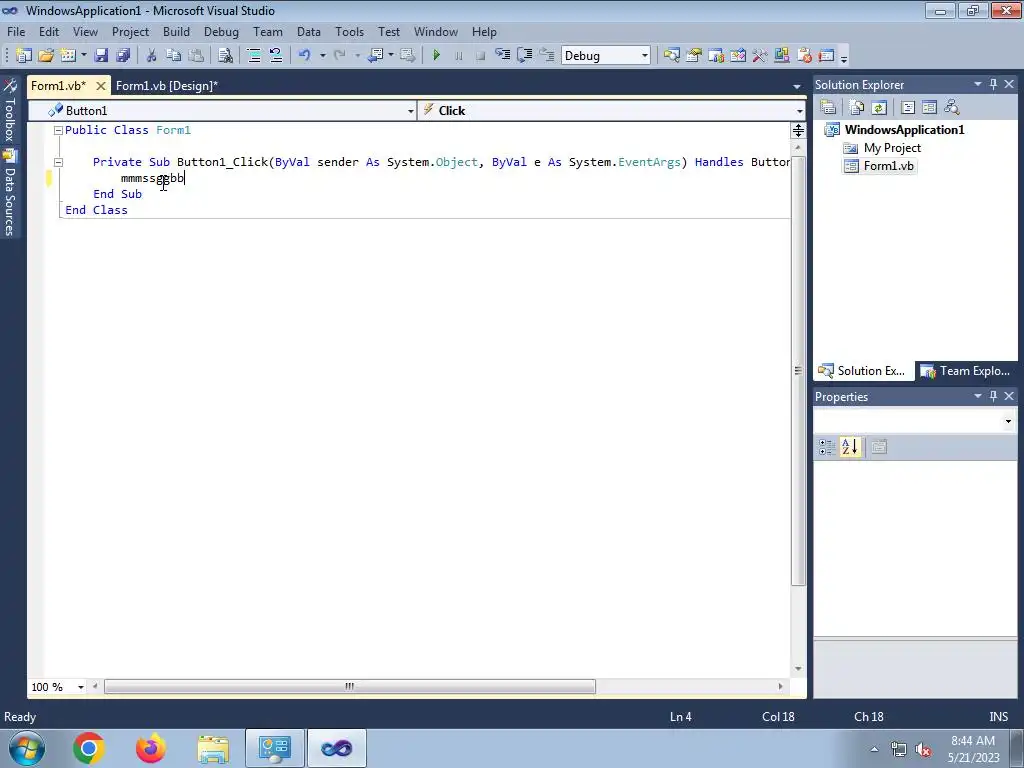Image resolution: width=1024 pixels, height=768 pixels.
Task: Click the split-window handle above editor scrollbar
Action: (x=798, y=131)
